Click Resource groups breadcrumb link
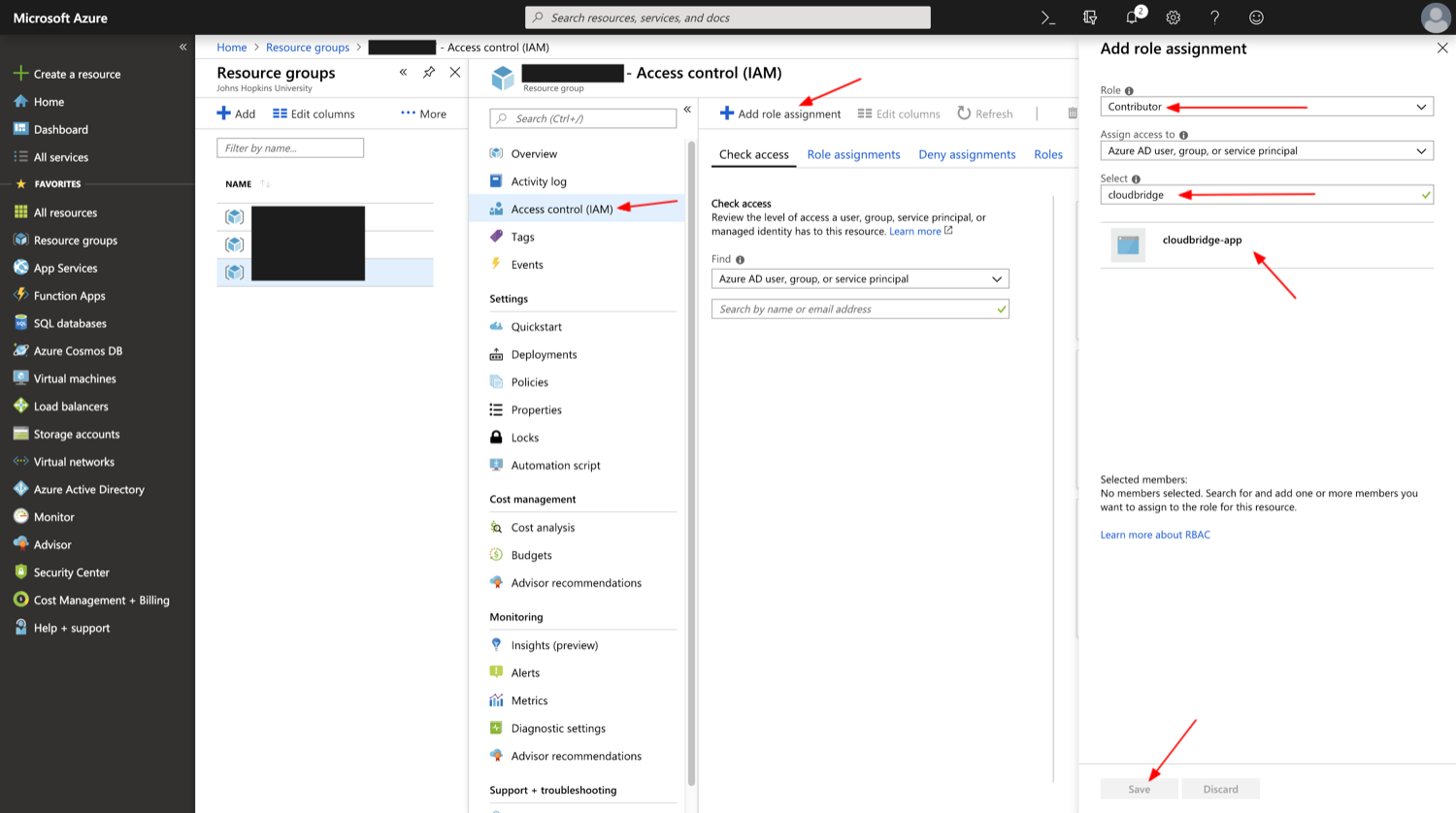 (308, 48)
